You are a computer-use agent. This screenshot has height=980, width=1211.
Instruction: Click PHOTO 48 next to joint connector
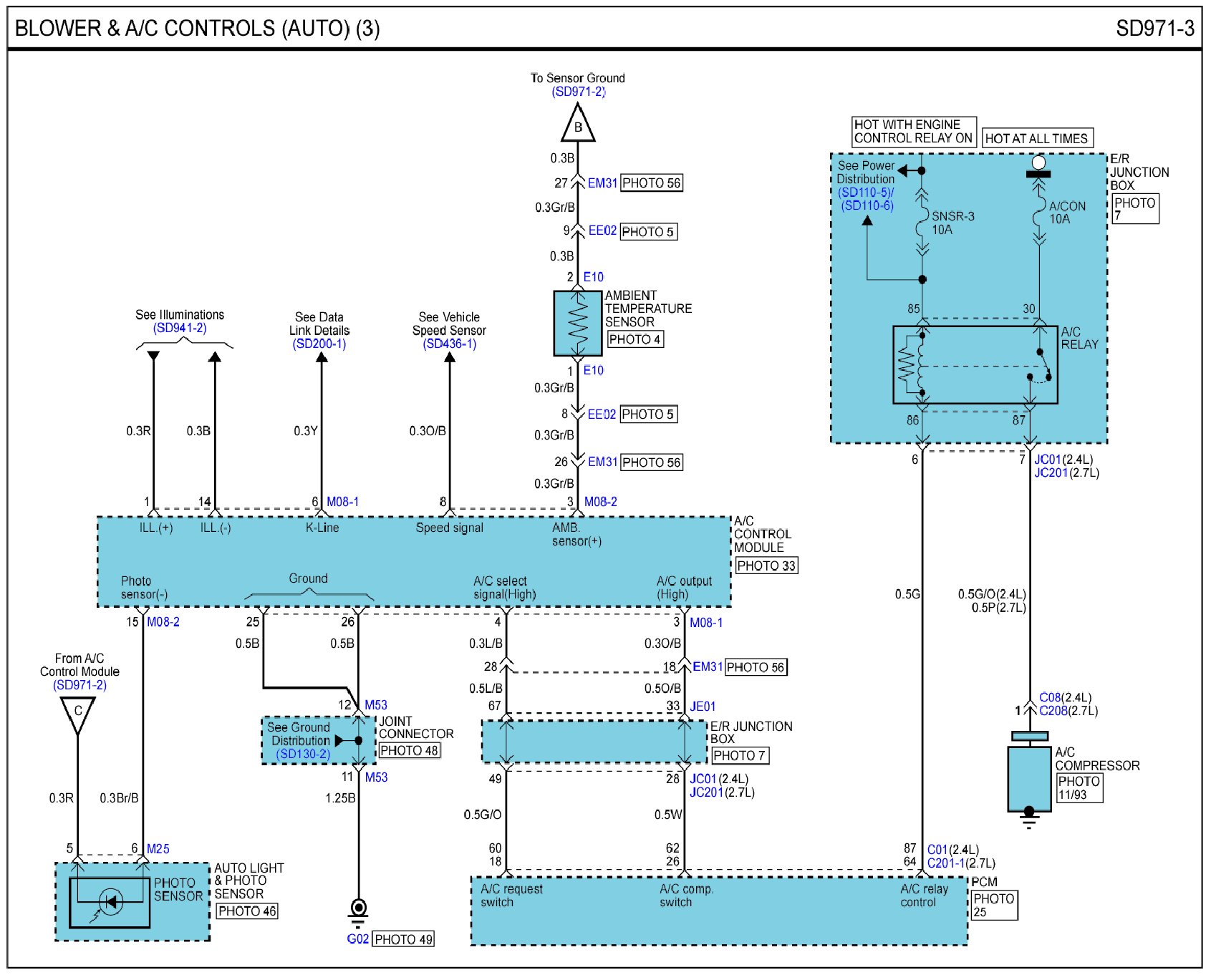tap(409, 751)
